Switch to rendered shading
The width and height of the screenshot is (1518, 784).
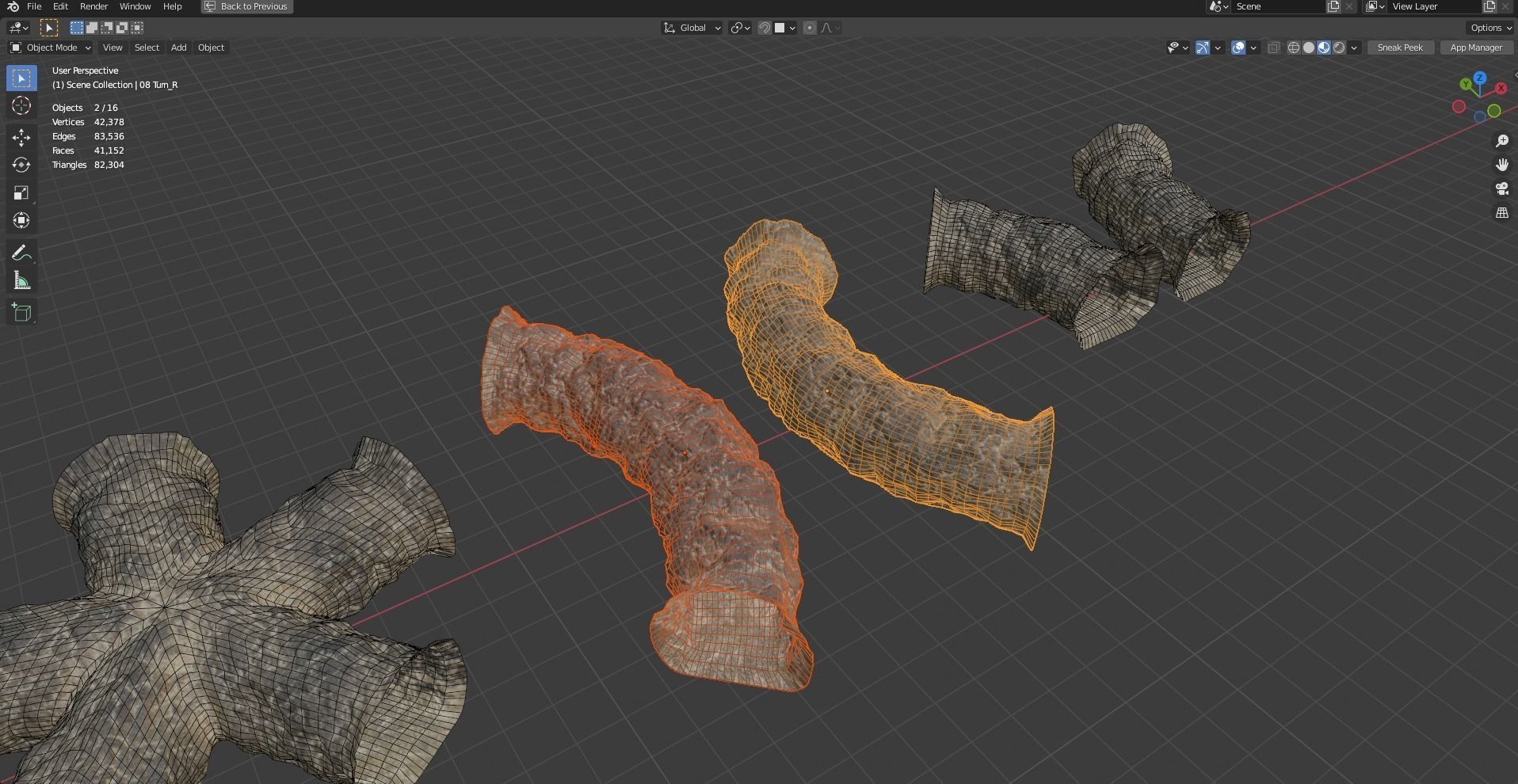pyautogui.click(x=1339, y=48)
